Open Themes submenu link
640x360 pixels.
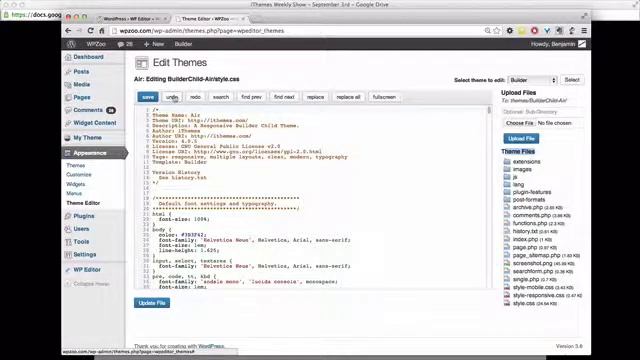click(x=76, y=165)
